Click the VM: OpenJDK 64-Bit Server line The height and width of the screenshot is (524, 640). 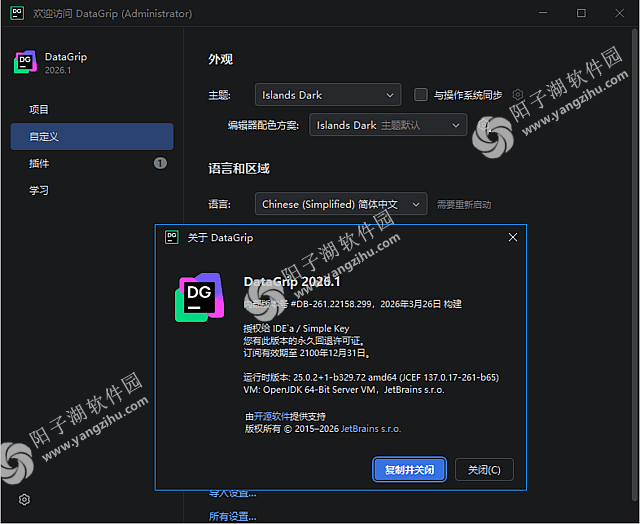coord(344,390)
